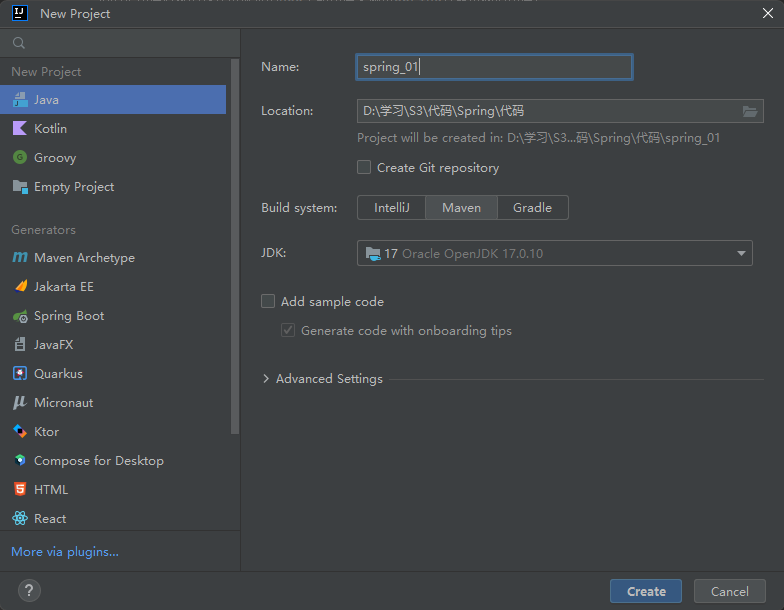Enable Create Git repository checkbox

click(x=364, y=167)
